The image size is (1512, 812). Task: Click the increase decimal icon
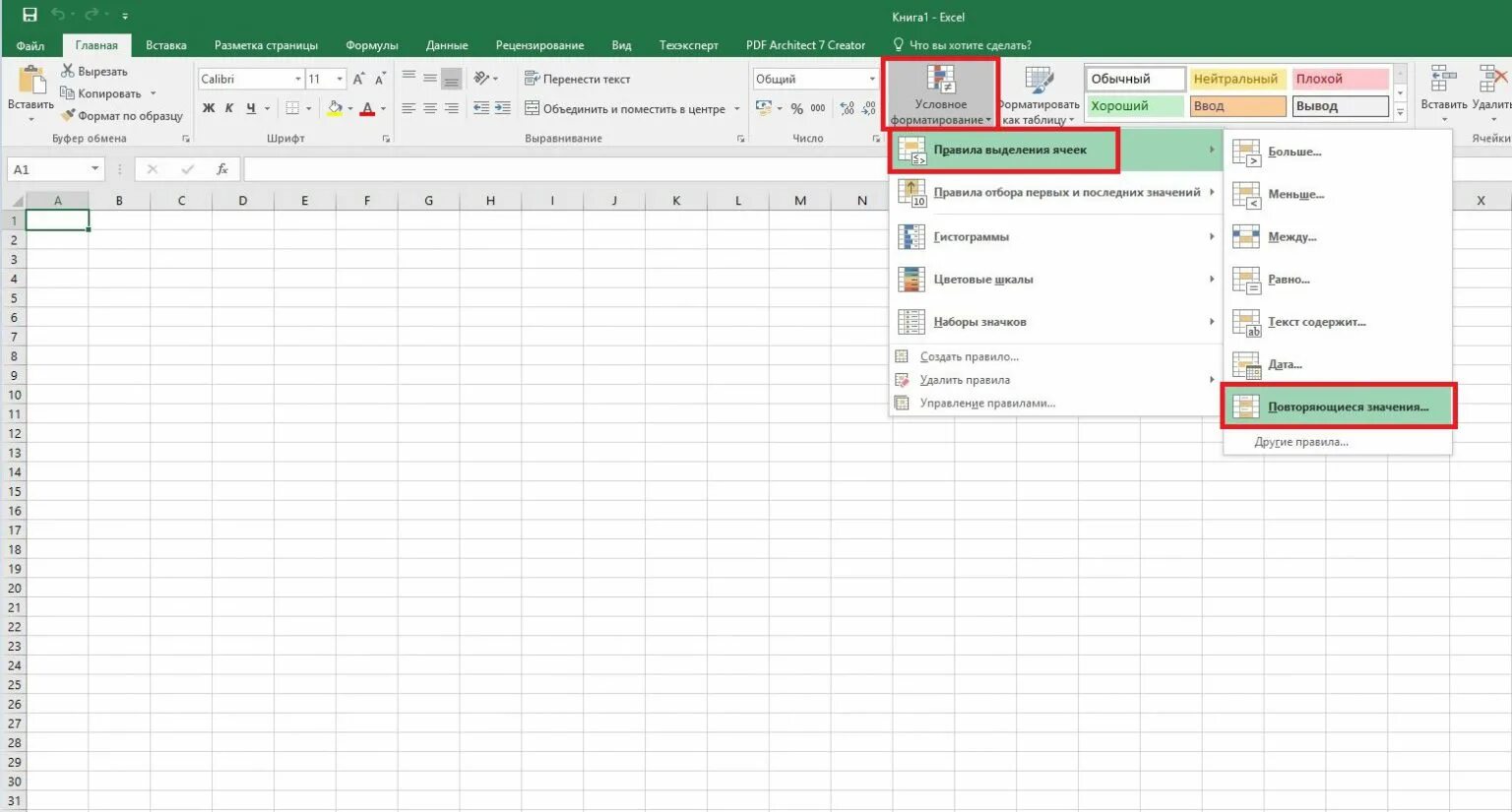tap(848, 108)
